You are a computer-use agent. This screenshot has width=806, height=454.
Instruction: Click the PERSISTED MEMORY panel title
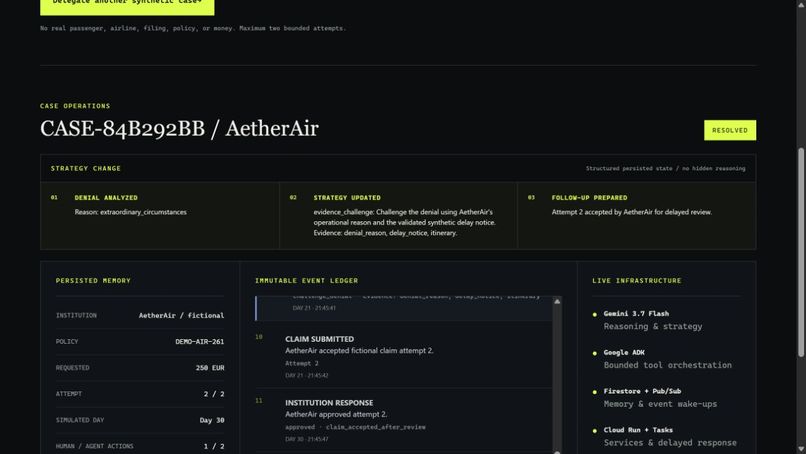93,280
